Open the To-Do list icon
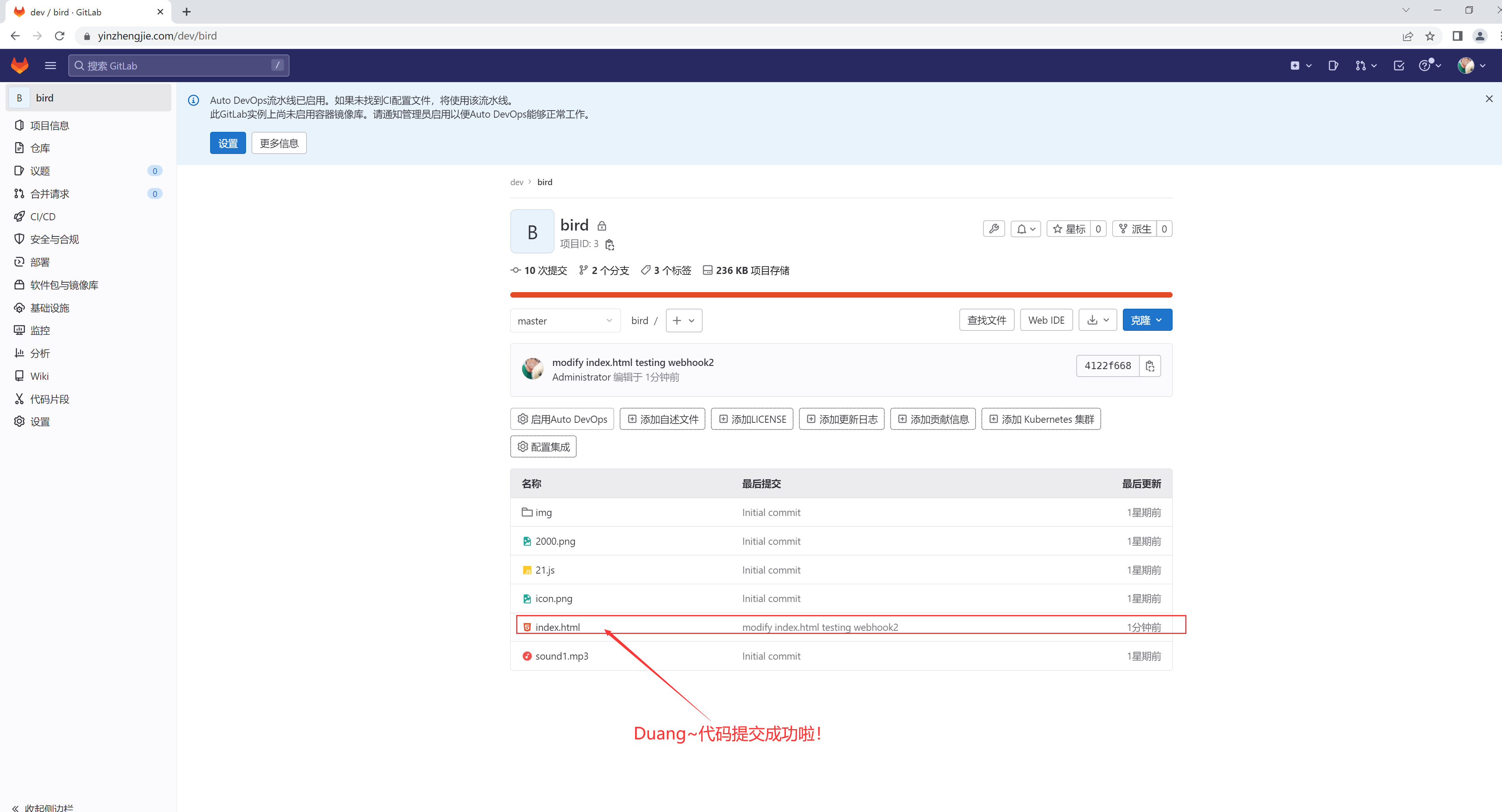The width and height of the screenshot is (1502, 812). [x=1399, y=65]
